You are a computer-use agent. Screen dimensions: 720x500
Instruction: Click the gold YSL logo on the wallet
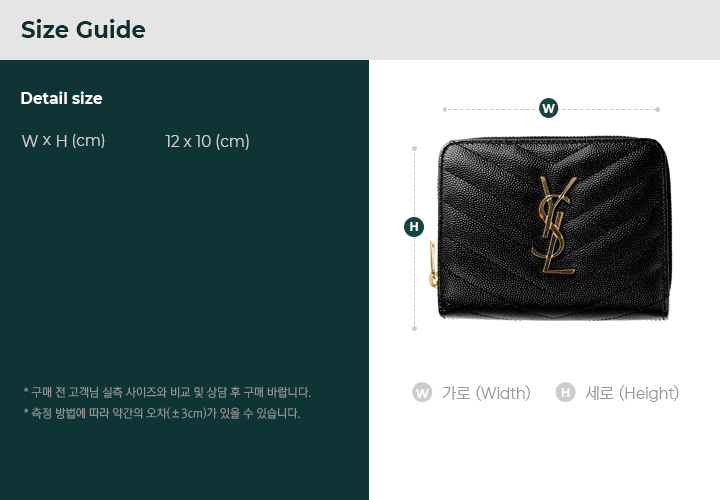554,225
